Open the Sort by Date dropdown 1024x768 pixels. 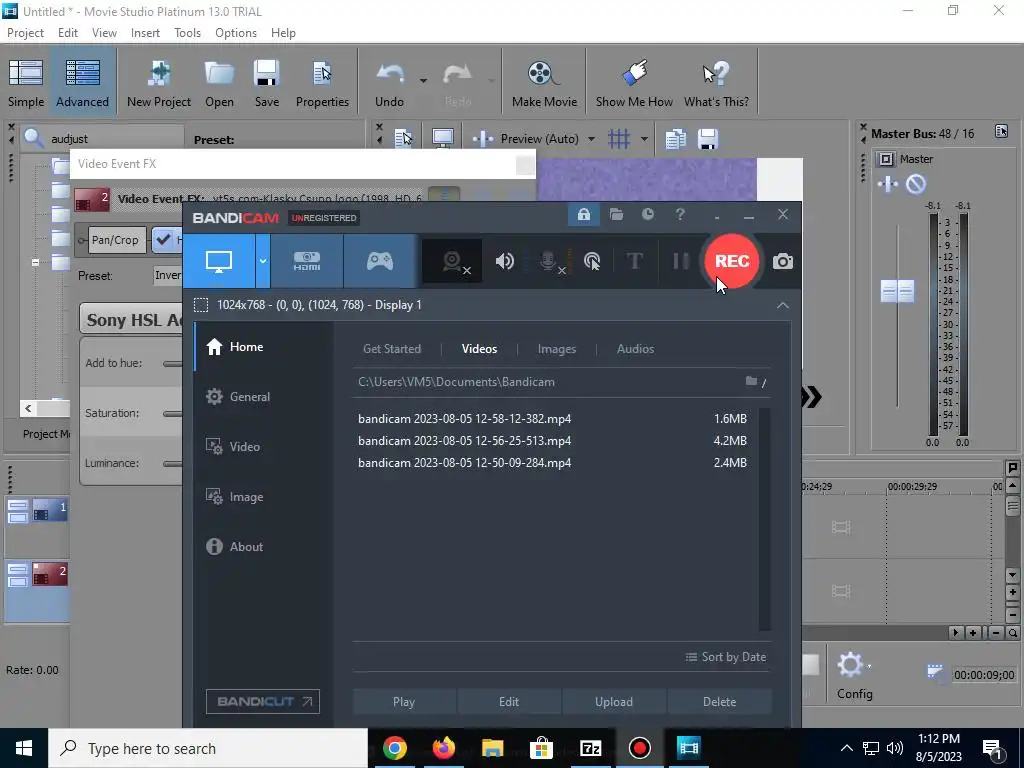point(726,657)
